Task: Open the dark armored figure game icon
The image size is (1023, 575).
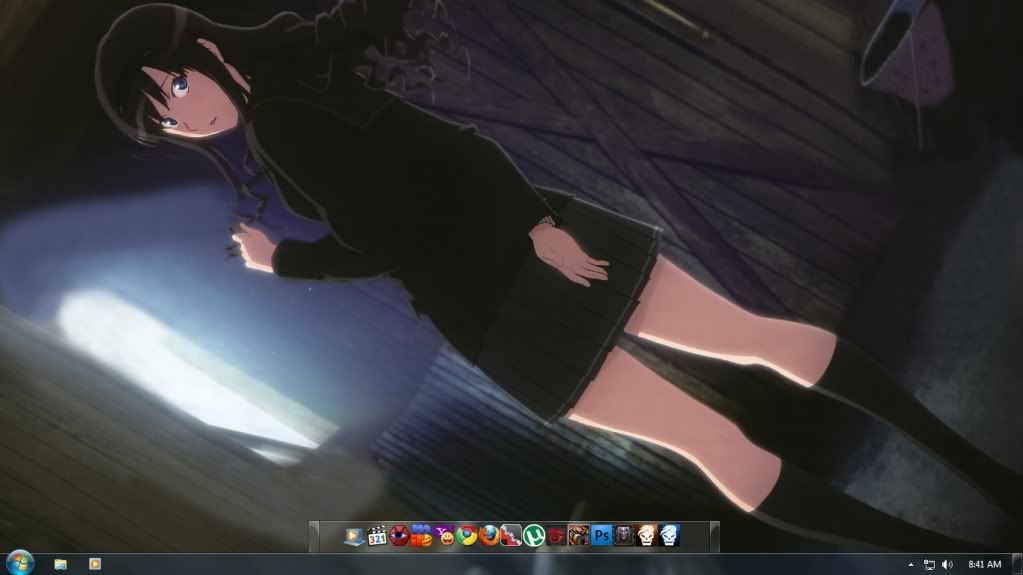Action: 624,536
